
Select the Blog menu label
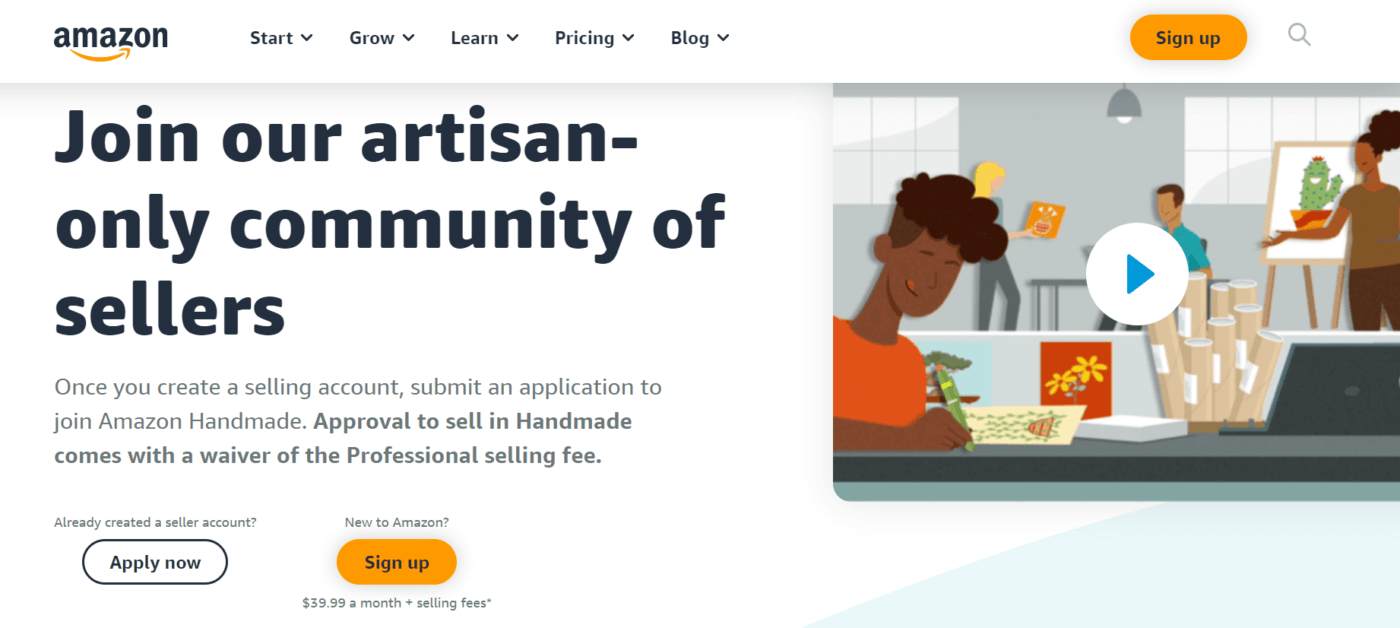(689, 38)
